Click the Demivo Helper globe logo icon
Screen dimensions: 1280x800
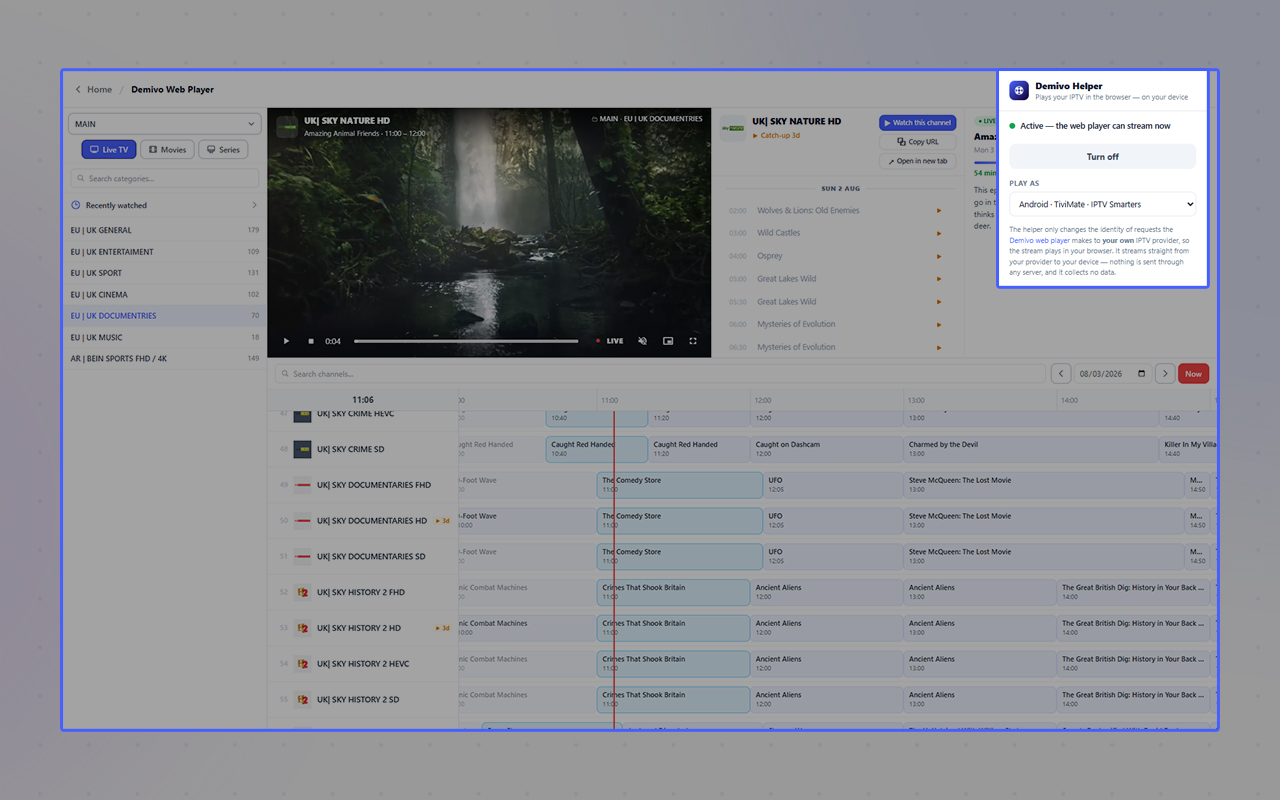click(1019, 90)
